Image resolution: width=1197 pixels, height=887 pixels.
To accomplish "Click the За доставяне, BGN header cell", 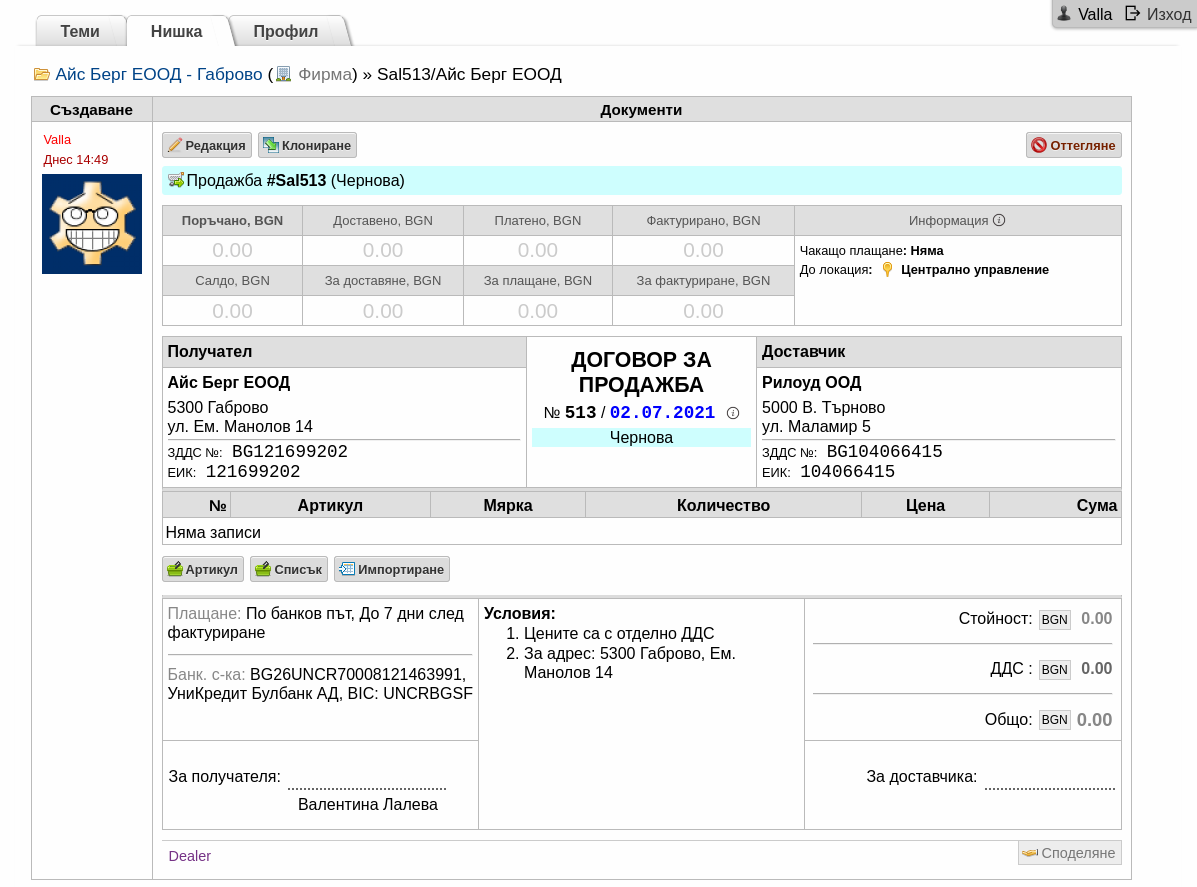I will point(382,281).
